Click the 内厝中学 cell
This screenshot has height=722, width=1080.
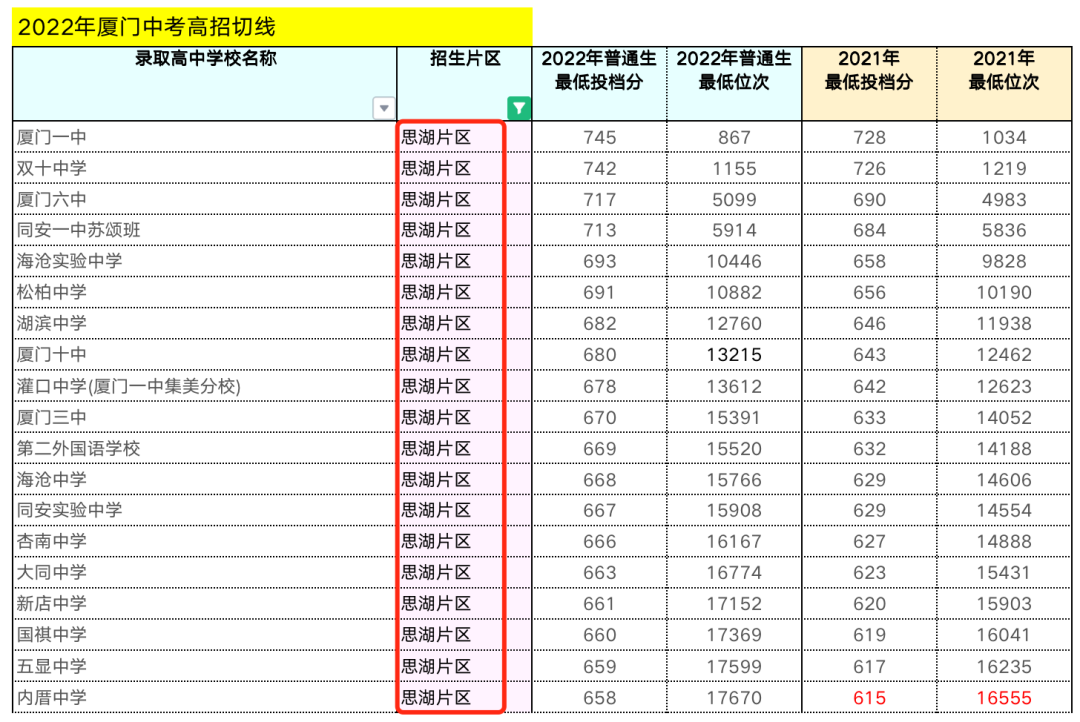click(205, 697)
